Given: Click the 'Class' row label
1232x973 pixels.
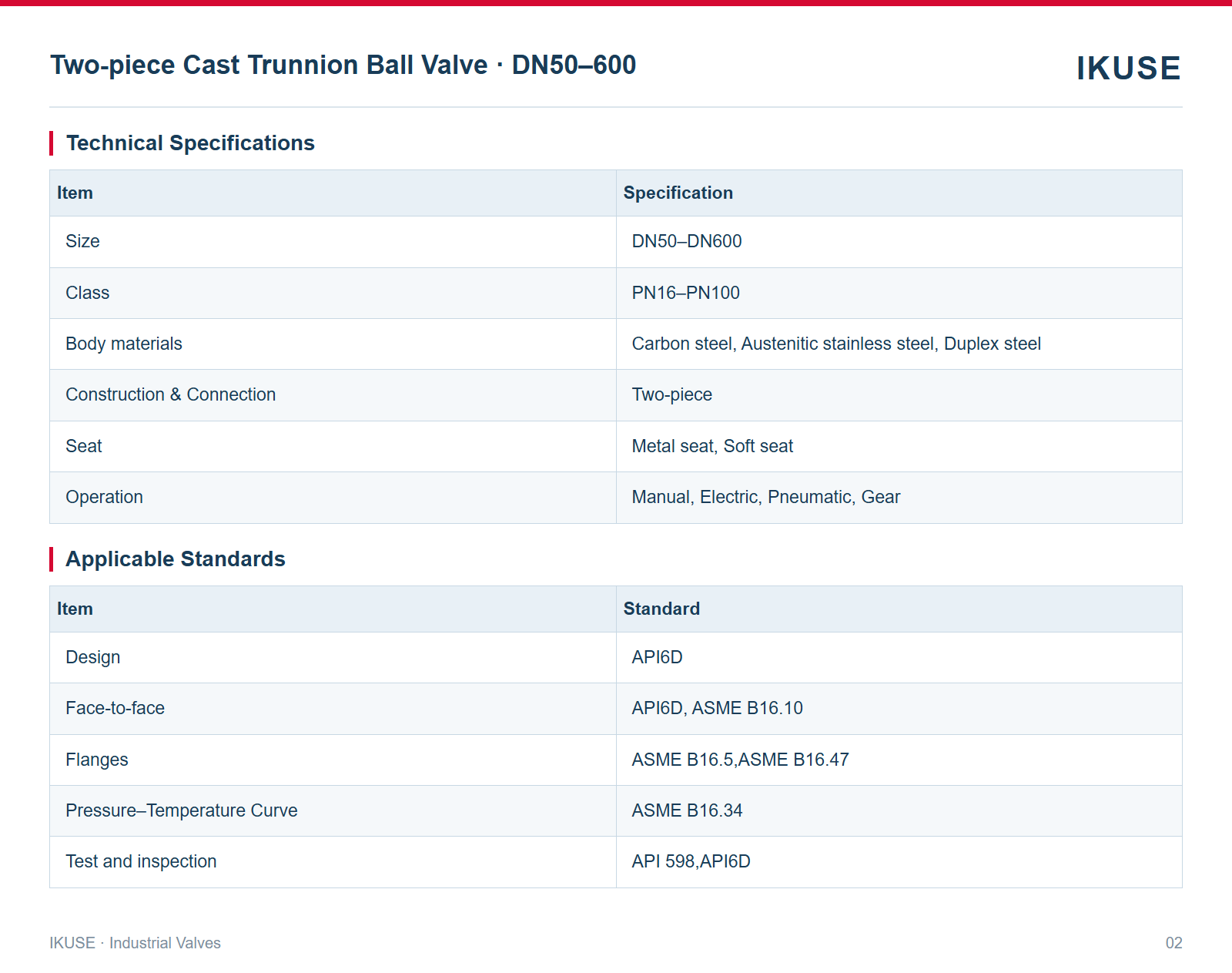Looking at the screenshot, I should [x=87, y=294].
